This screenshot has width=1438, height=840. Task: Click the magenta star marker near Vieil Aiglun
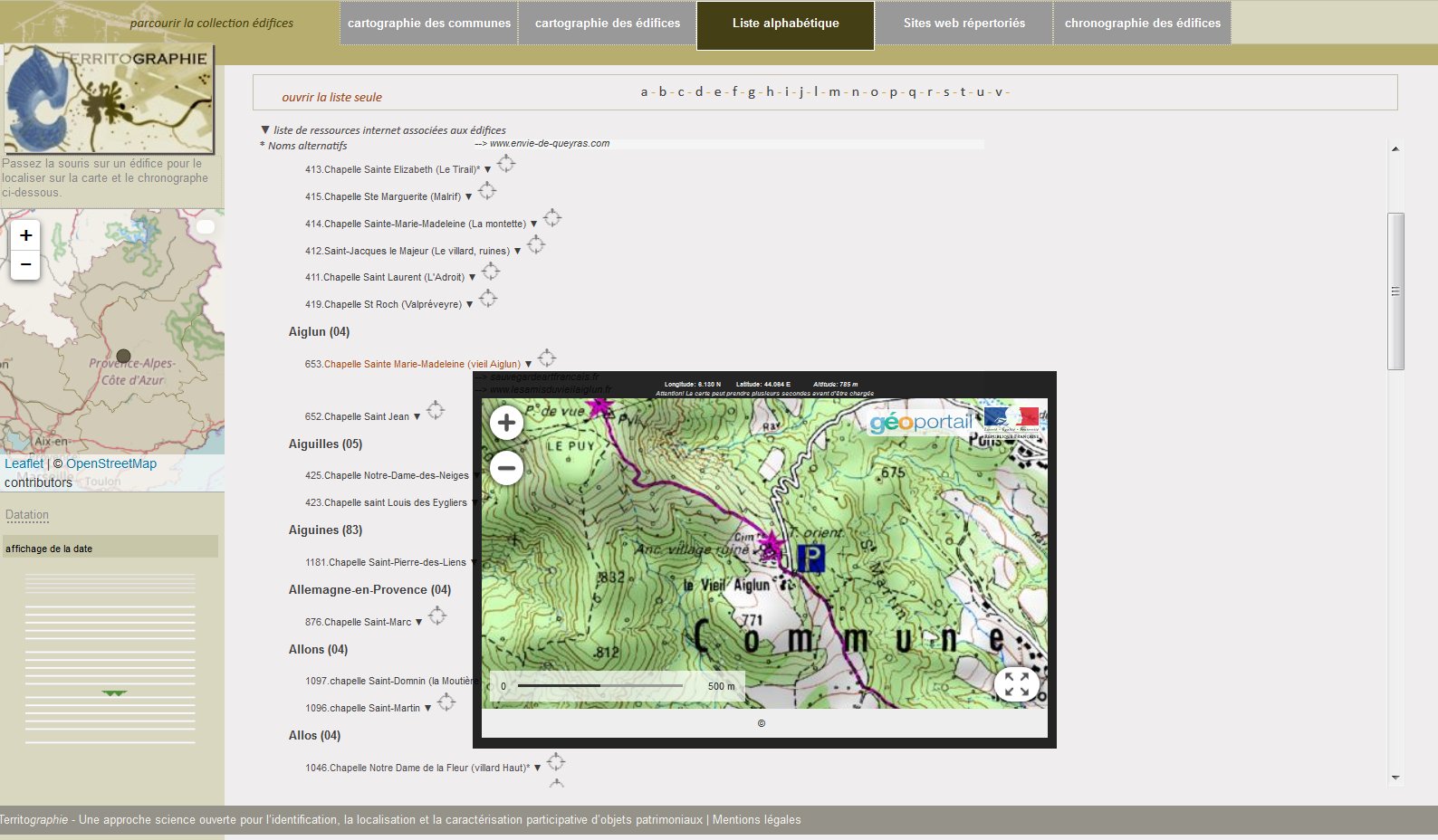[771, 544]
